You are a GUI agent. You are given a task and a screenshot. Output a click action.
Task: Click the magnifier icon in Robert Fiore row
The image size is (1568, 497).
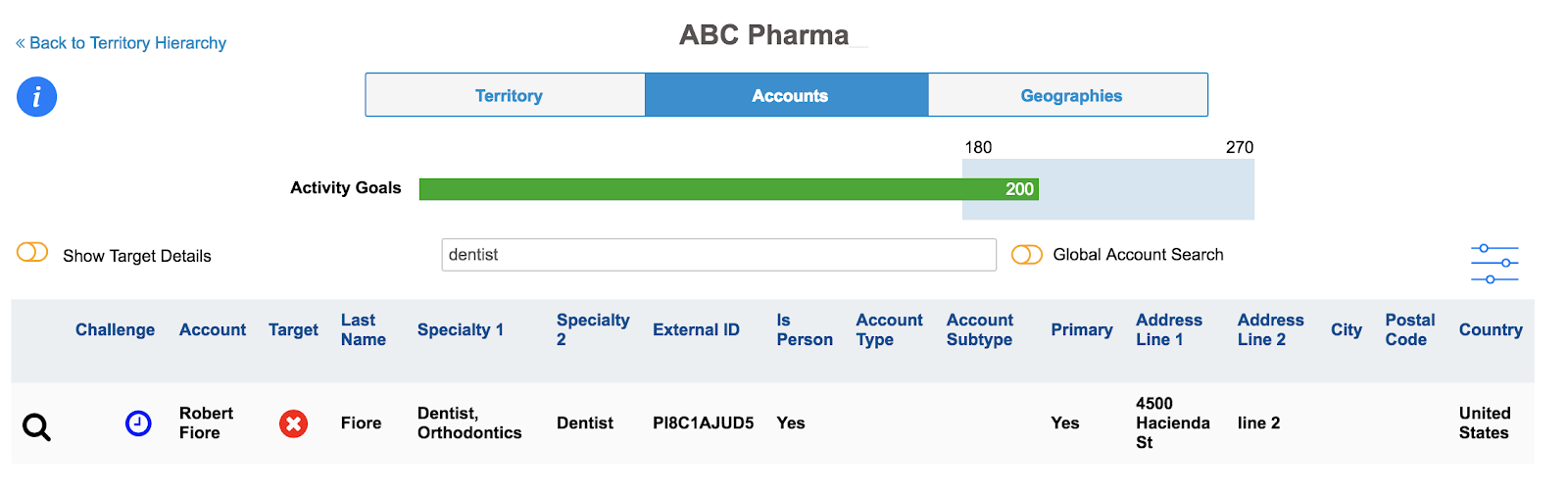pyautogui.click(x=36, y=427)
